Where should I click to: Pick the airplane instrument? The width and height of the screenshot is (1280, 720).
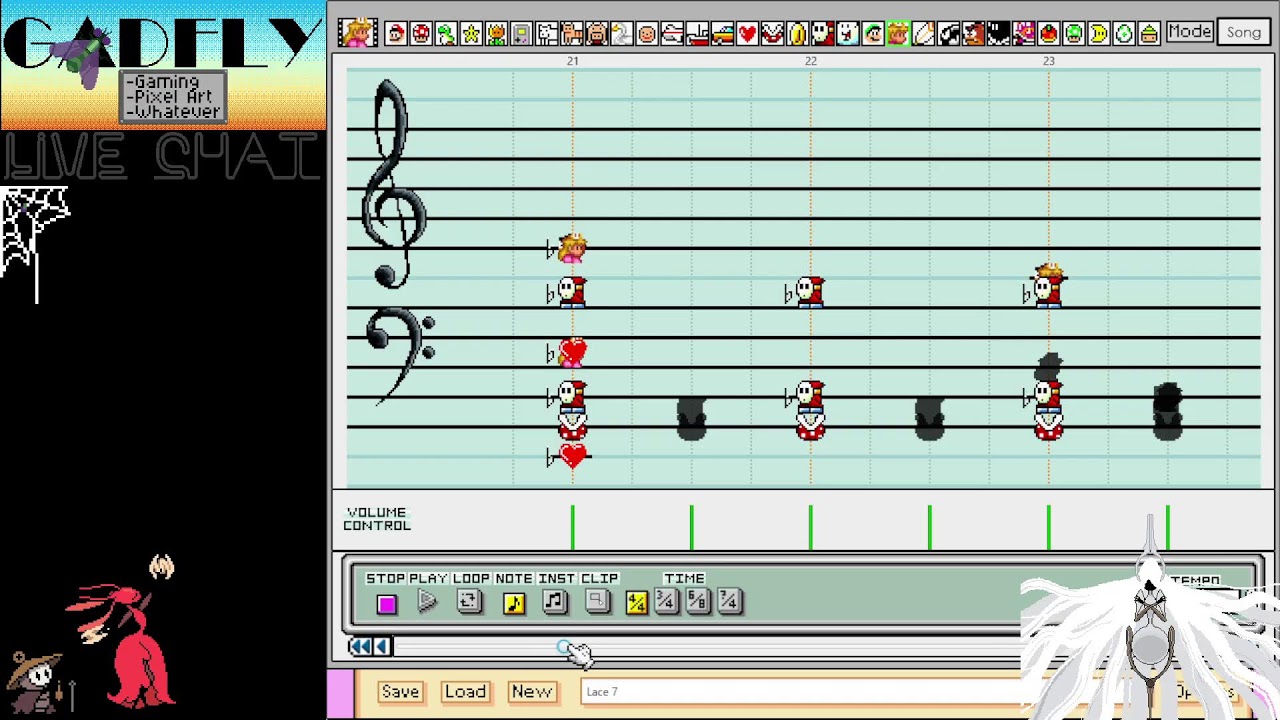pyautogui.click(x=672, y=33)
